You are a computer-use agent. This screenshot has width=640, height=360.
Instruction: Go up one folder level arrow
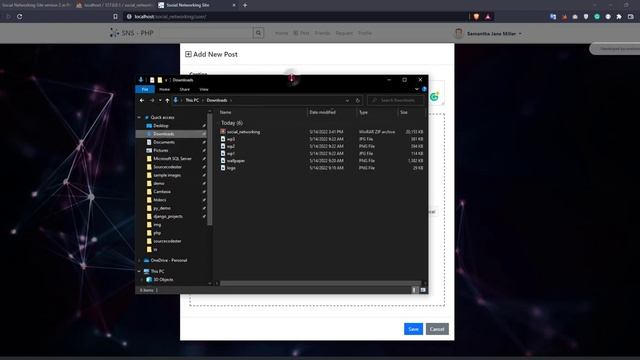[x=167, y=100]
